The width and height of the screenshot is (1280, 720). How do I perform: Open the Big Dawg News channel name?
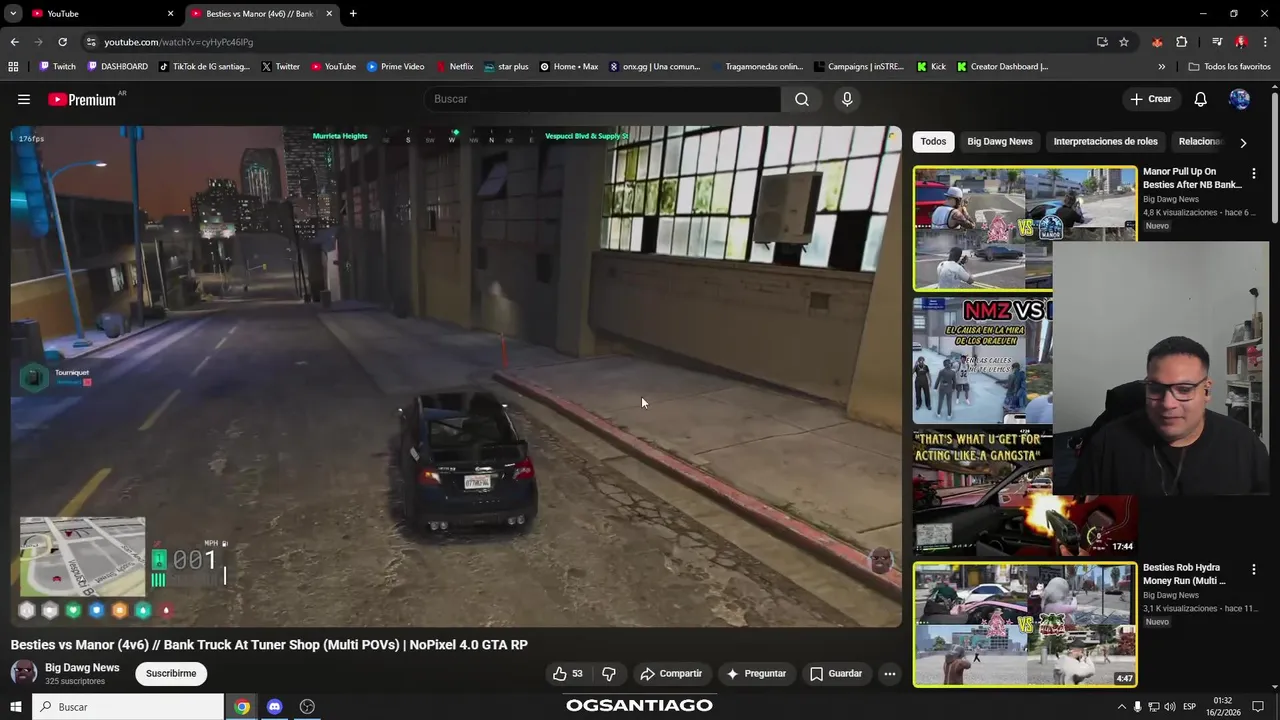(82, 668)
